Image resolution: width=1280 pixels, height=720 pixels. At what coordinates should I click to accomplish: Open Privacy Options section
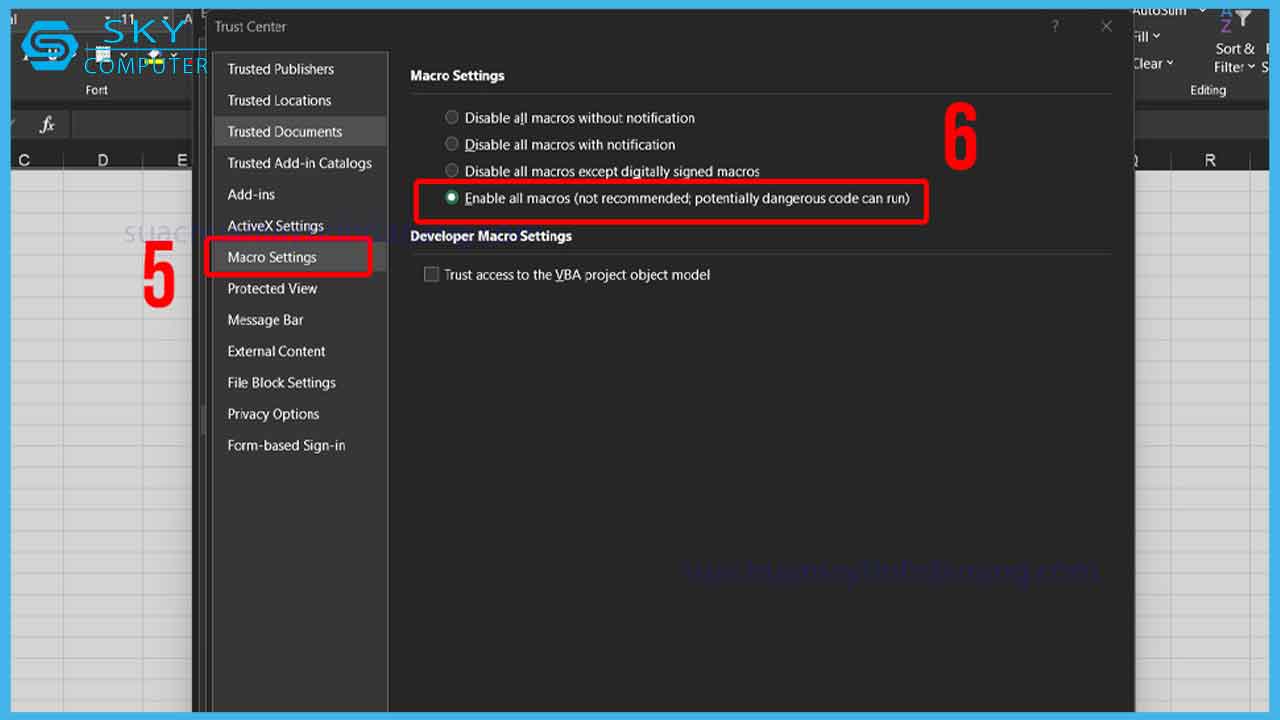(x=300, y=414)
